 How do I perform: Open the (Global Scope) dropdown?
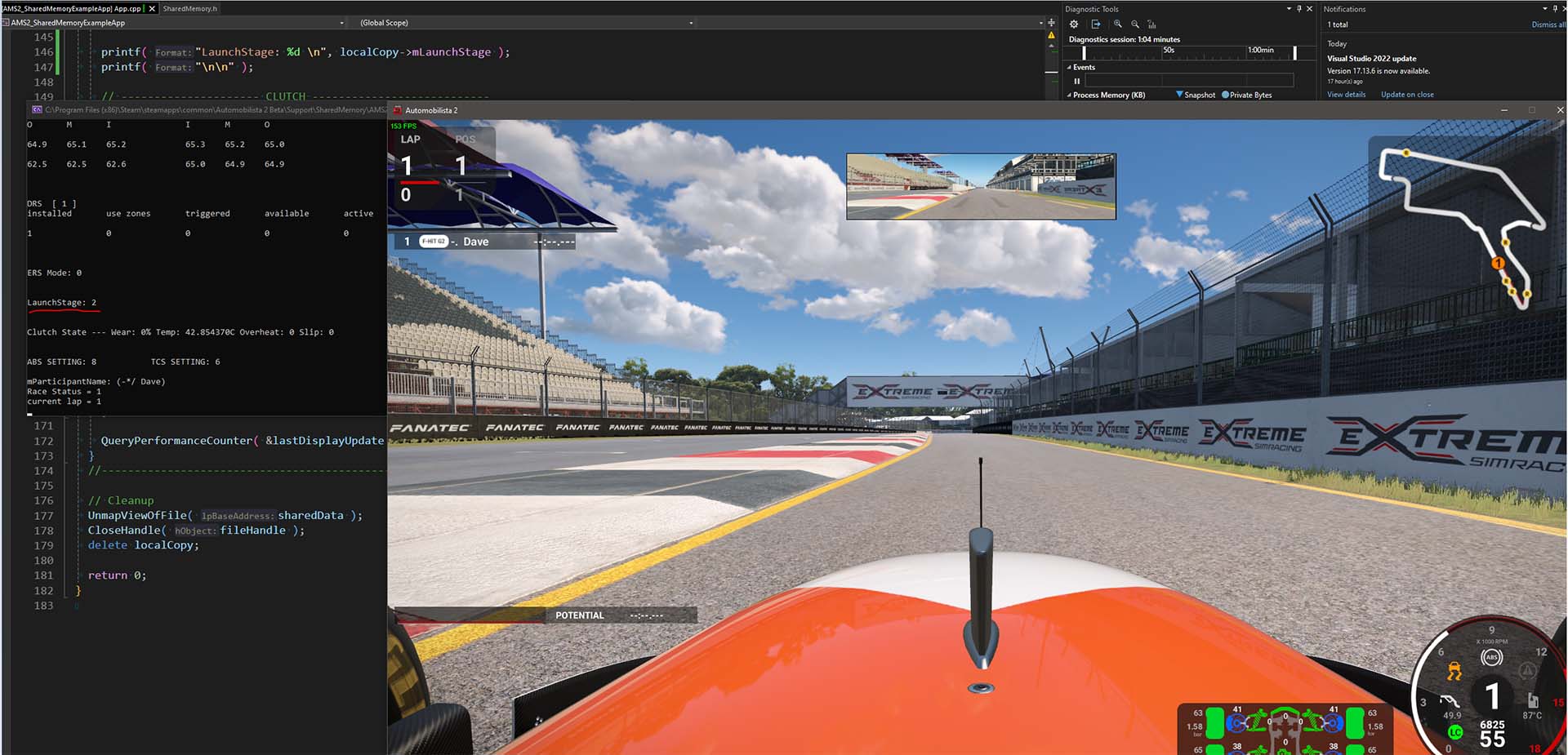[690, 23]
